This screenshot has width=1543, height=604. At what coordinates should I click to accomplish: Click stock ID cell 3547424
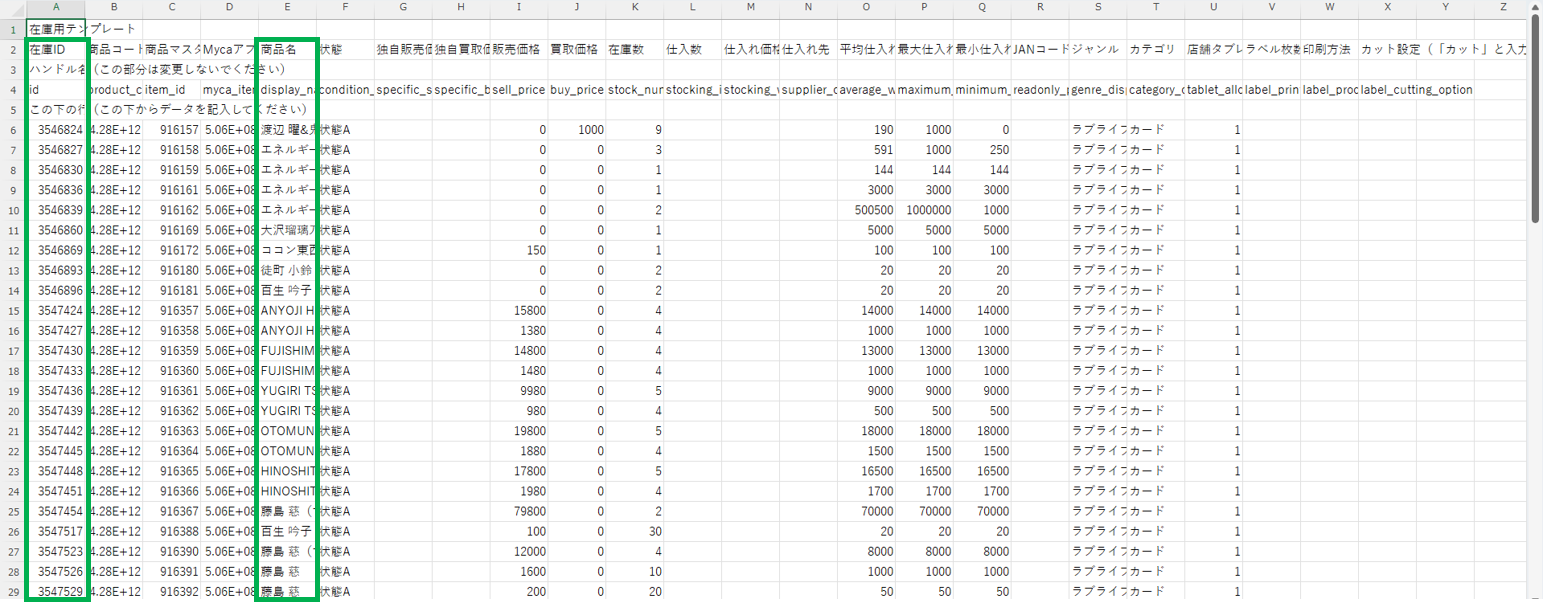56,310
